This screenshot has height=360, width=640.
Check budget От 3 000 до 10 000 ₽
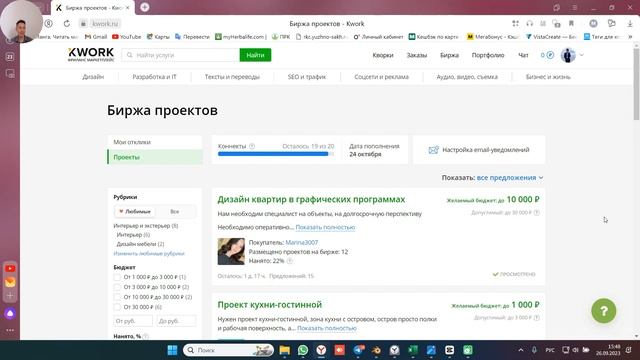117,287
